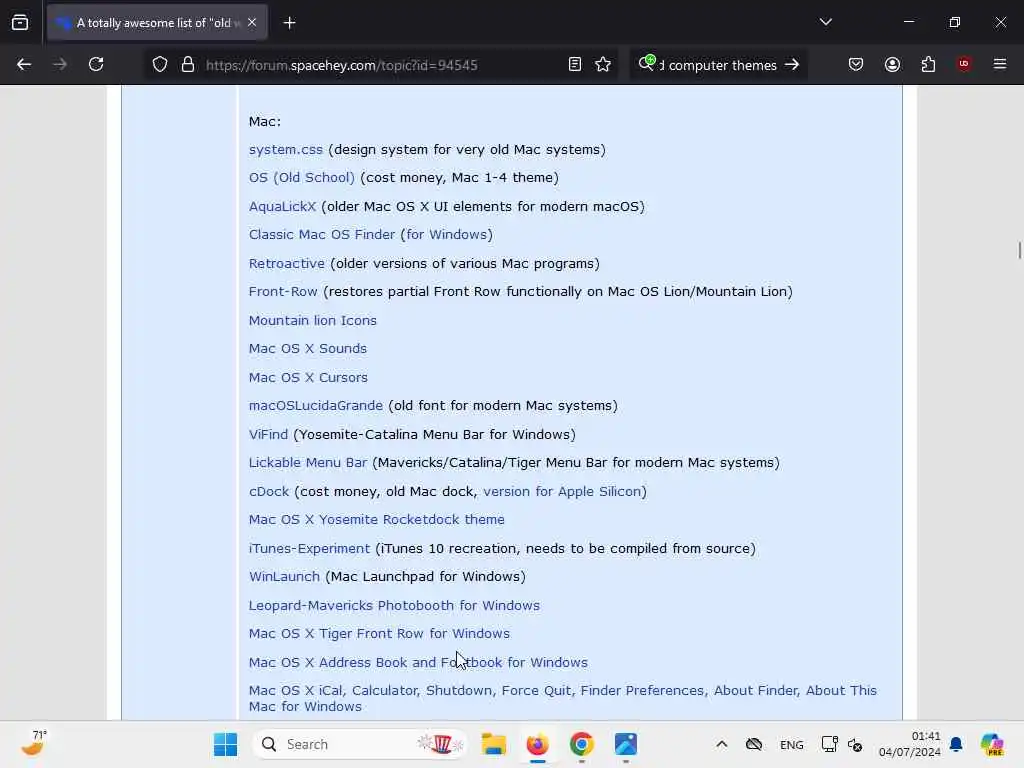1024x768 pixels.
Task: Open the uBlock Origin extension icon
Action: pos(964,64)
